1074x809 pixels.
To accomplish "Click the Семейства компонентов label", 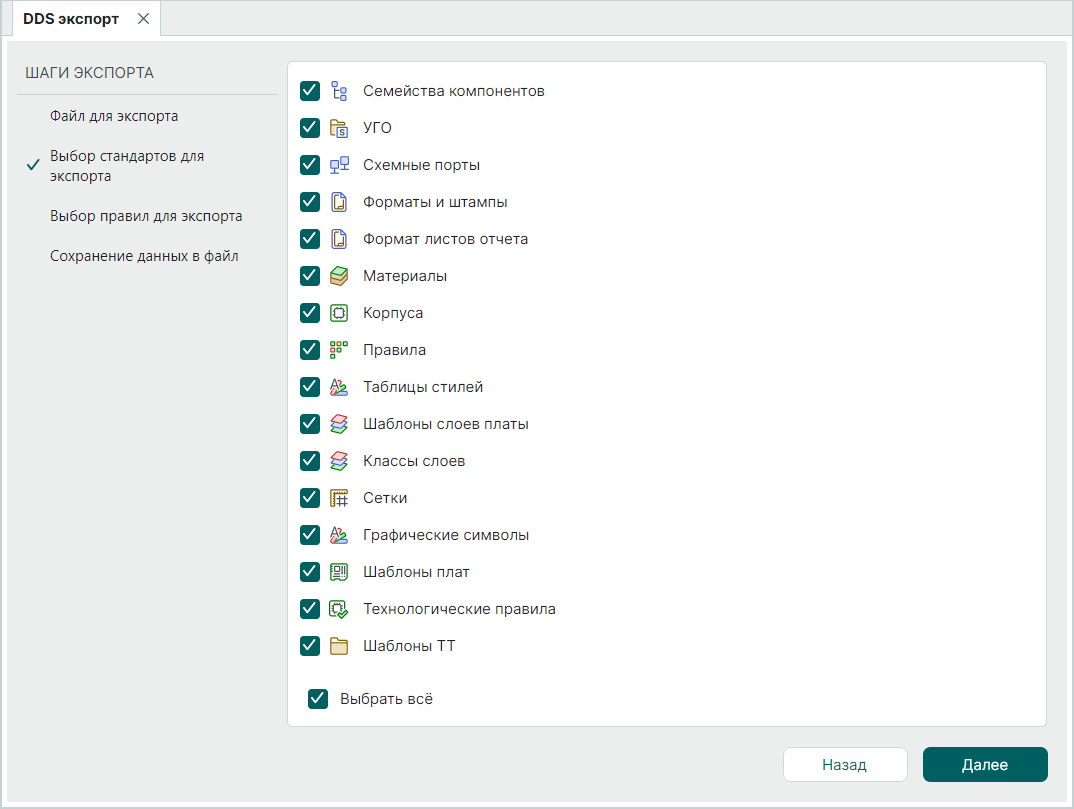I will pos(454,91).
